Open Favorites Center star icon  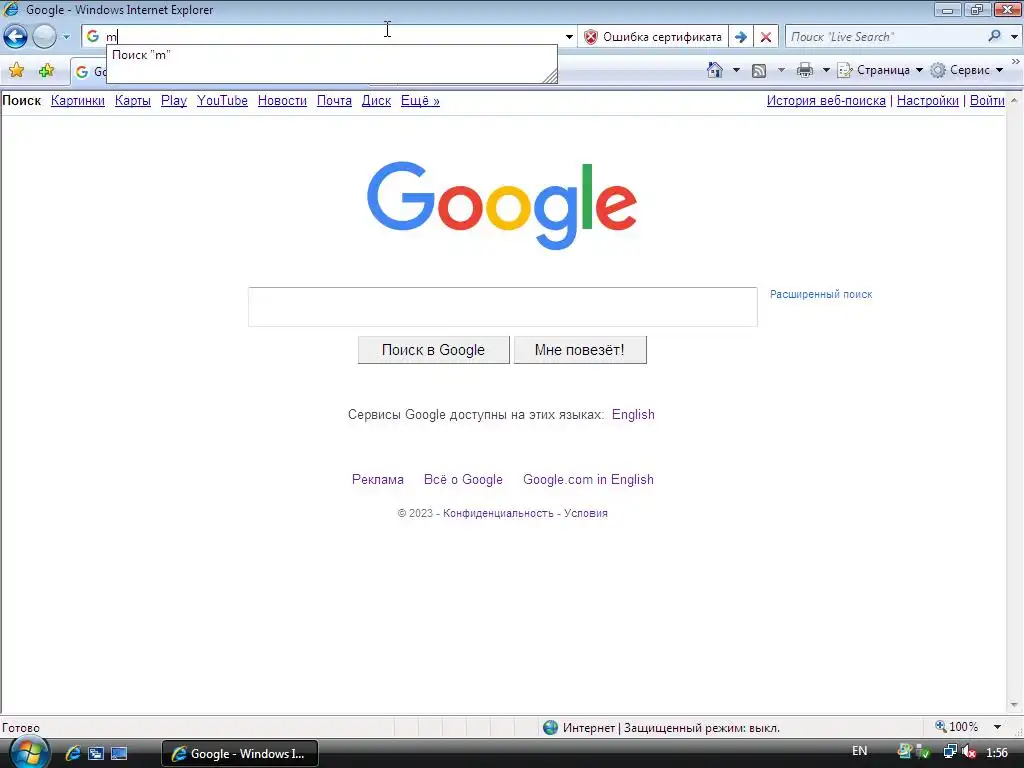(16, 70)
